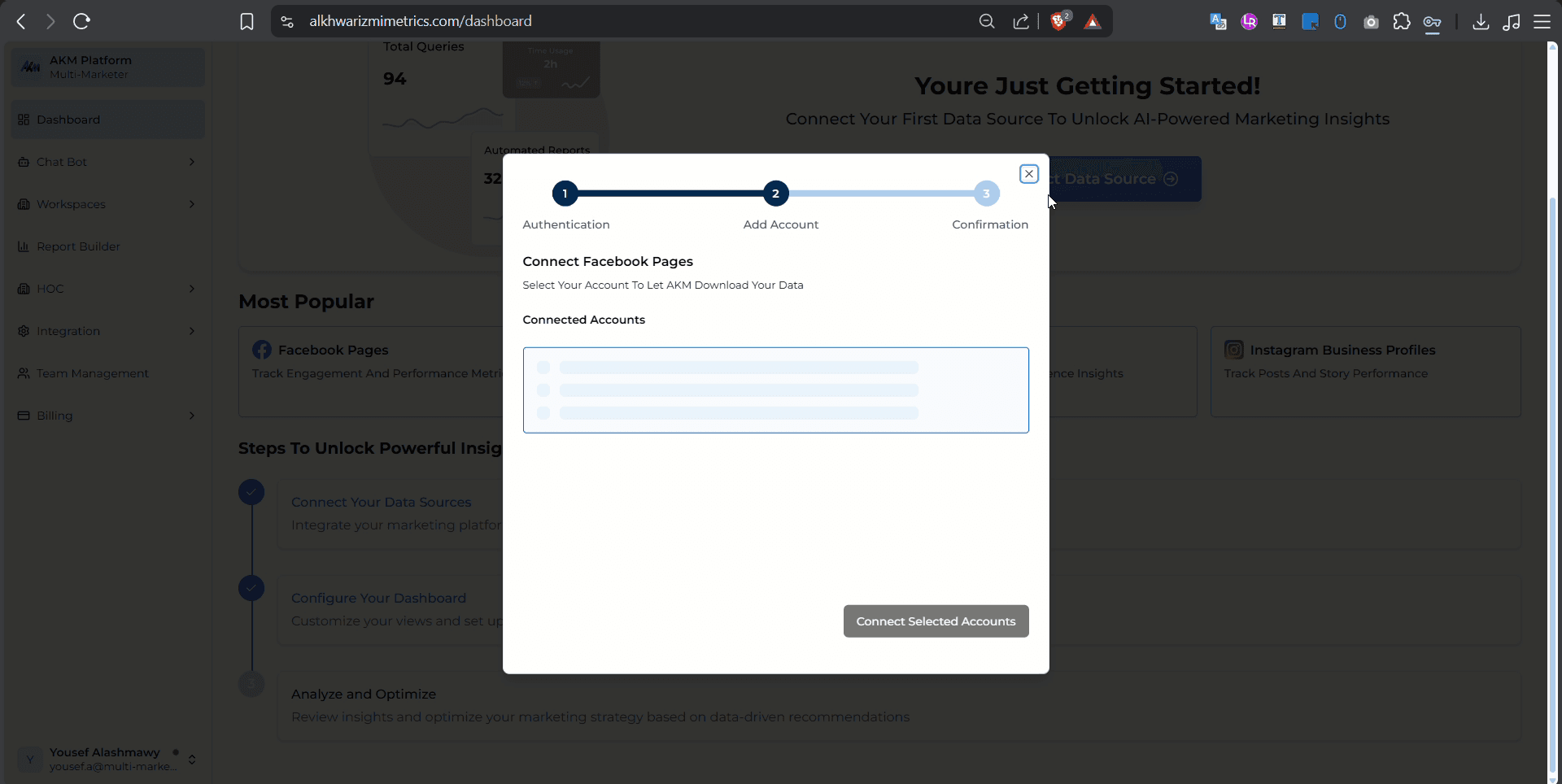Click the page vertical scrollbar
The width and height of the screenshot is (1562, 784).
click(1552, 484)
